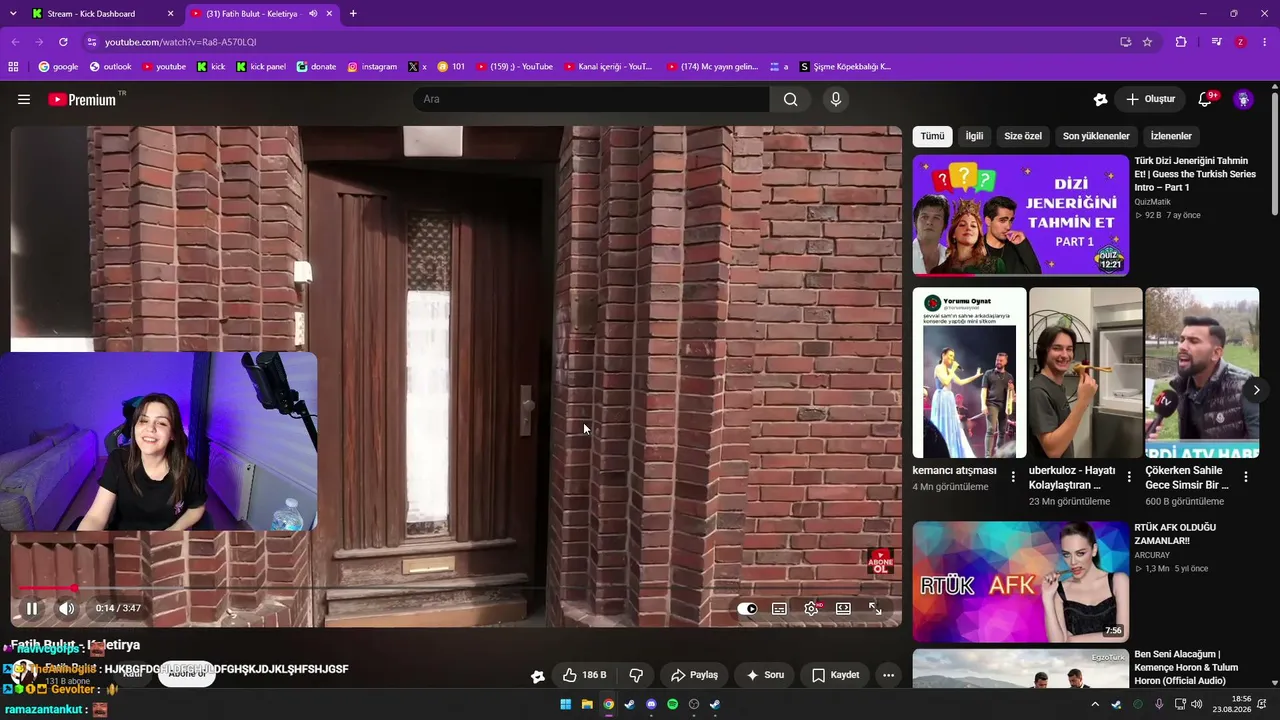Open the instagram bookmark
Screen dimensions: 1280x720
click(372, 67)
